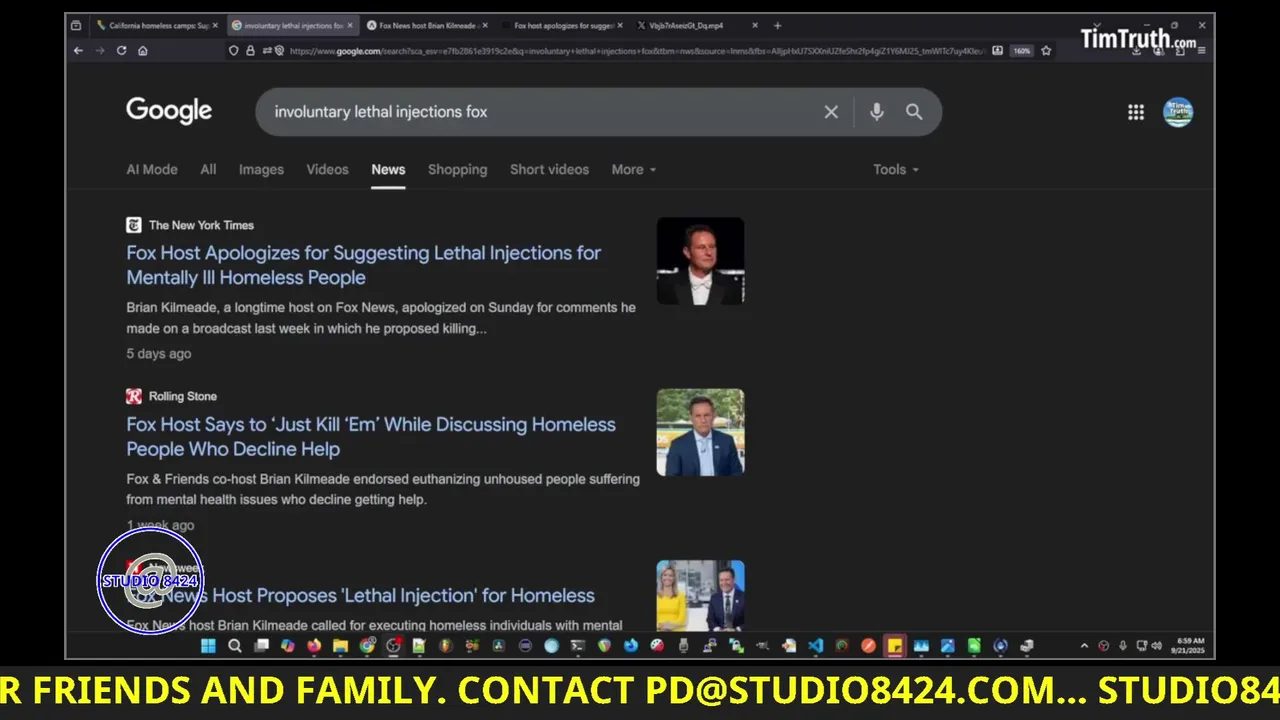This screenshot has height=720, width=1280.
Task: Open Fox Host Apologizes for Suggesting article
Action: [363, 265]
